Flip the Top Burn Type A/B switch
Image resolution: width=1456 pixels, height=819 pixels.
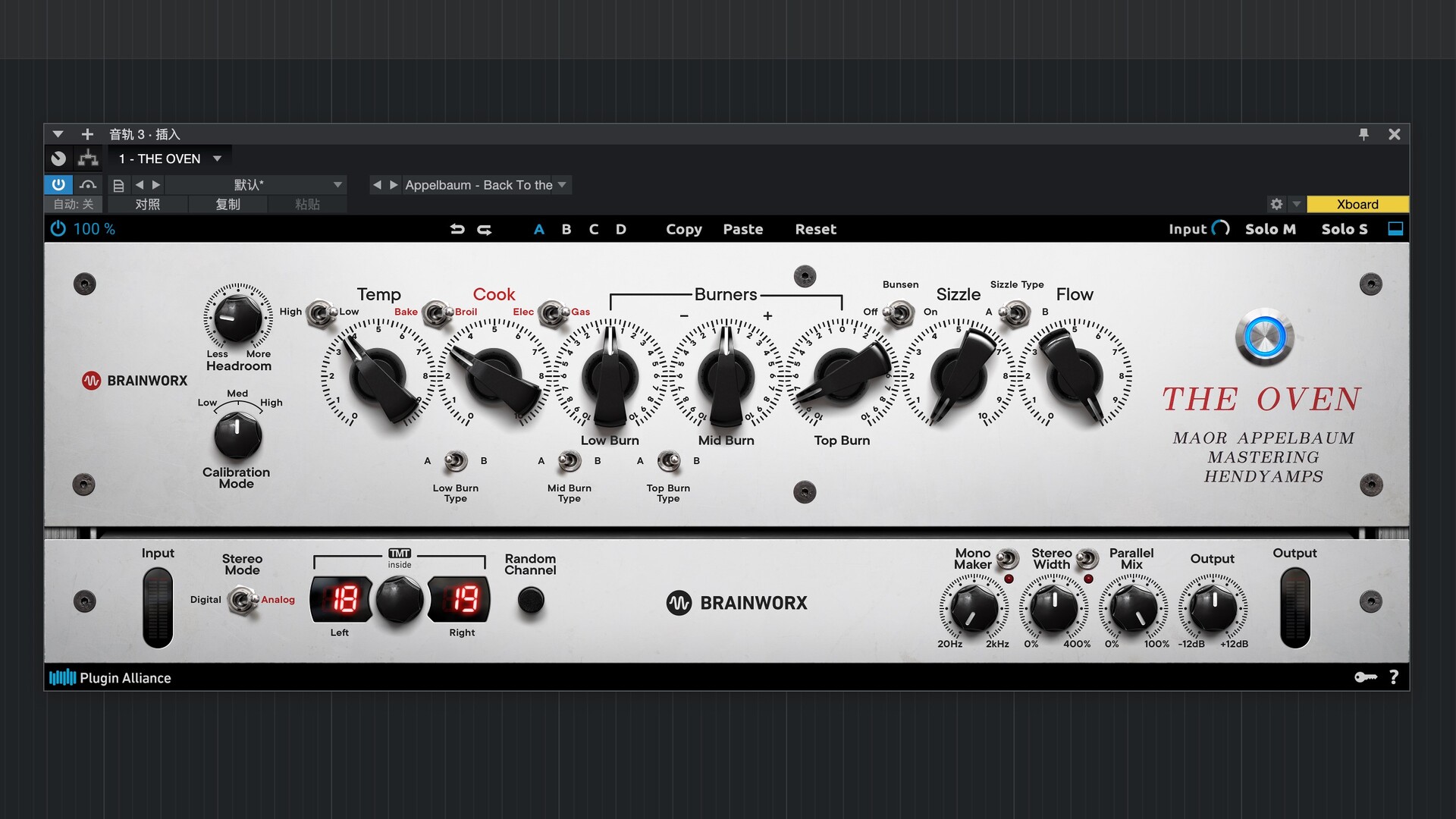point(669,460)
